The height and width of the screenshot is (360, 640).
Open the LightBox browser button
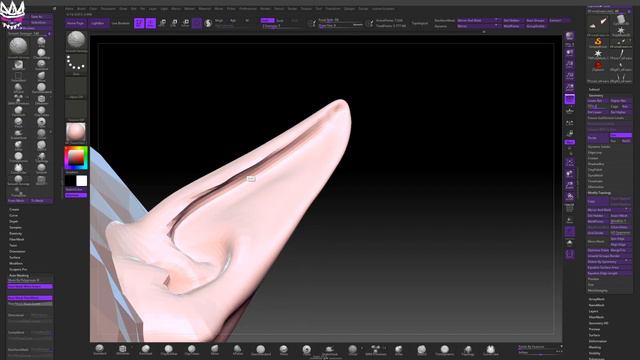(98, 23)
